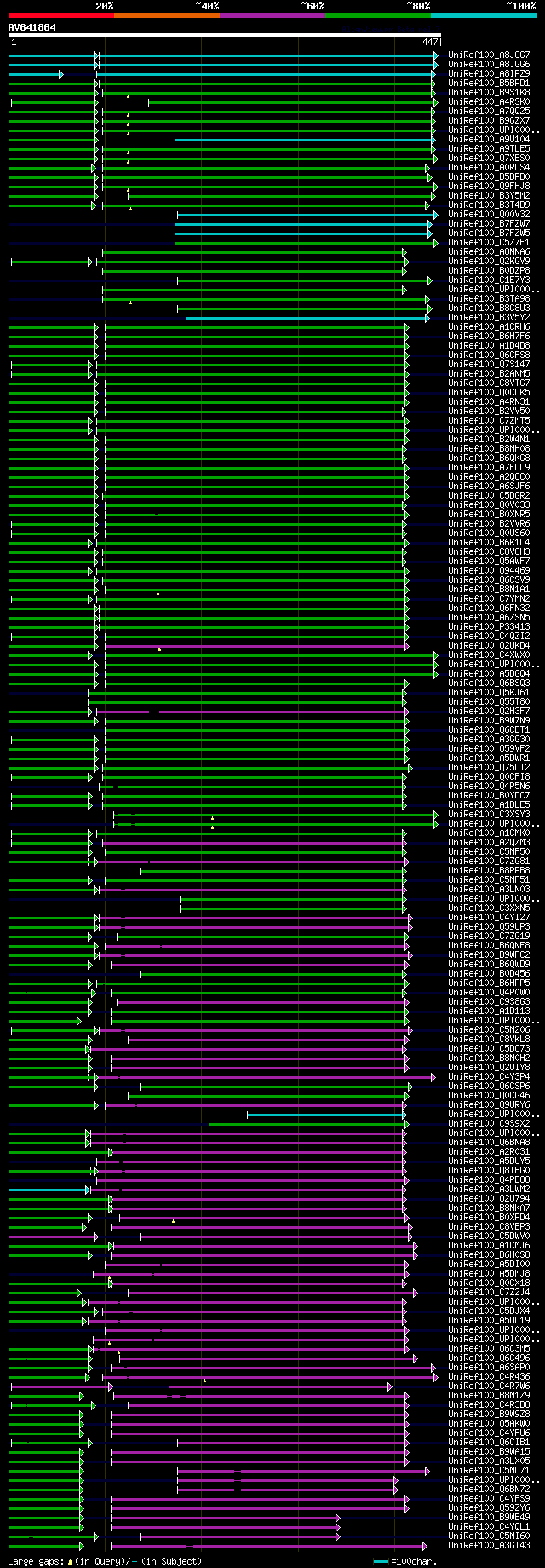This screenshot has height=1568, width=545.
Task: Click the UniRef100_B3V5Y2 label
Action: 489,318
